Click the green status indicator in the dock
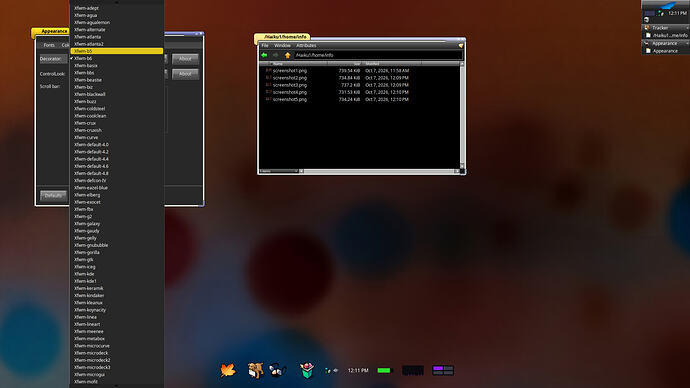Image resolution: width=690 pixels, height=388 pixels. 384,370
